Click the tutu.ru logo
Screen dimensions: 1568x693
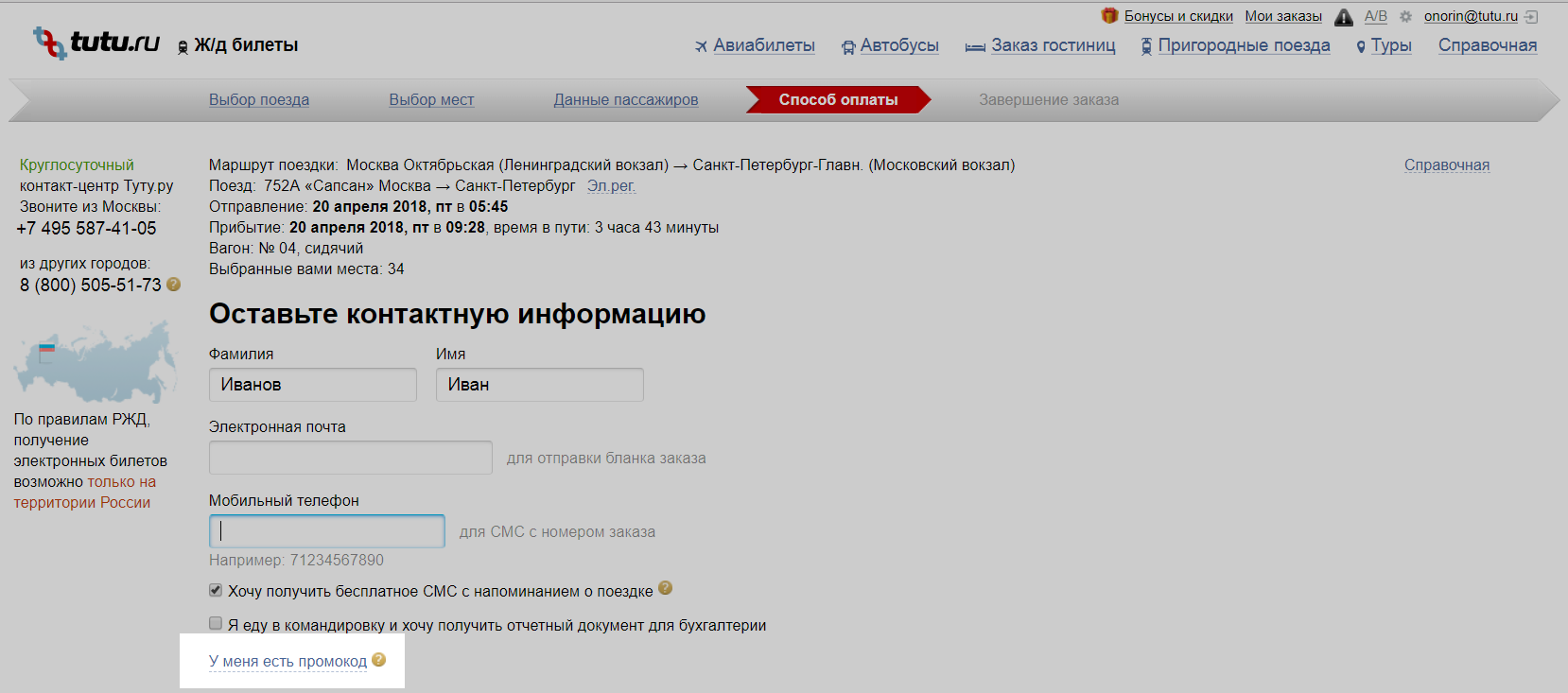click(x=96, y=43)
